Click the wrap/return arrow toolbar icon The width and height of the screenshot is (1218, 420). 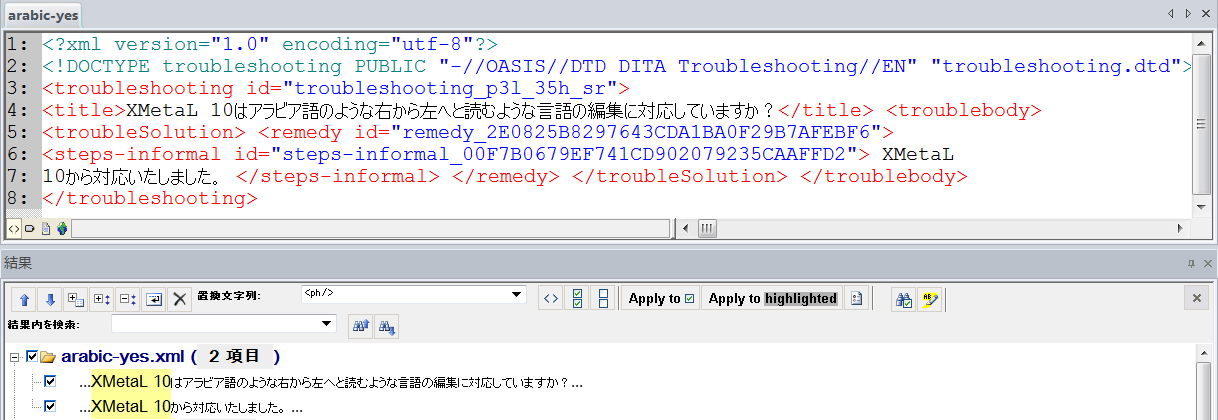coord(154,299)
